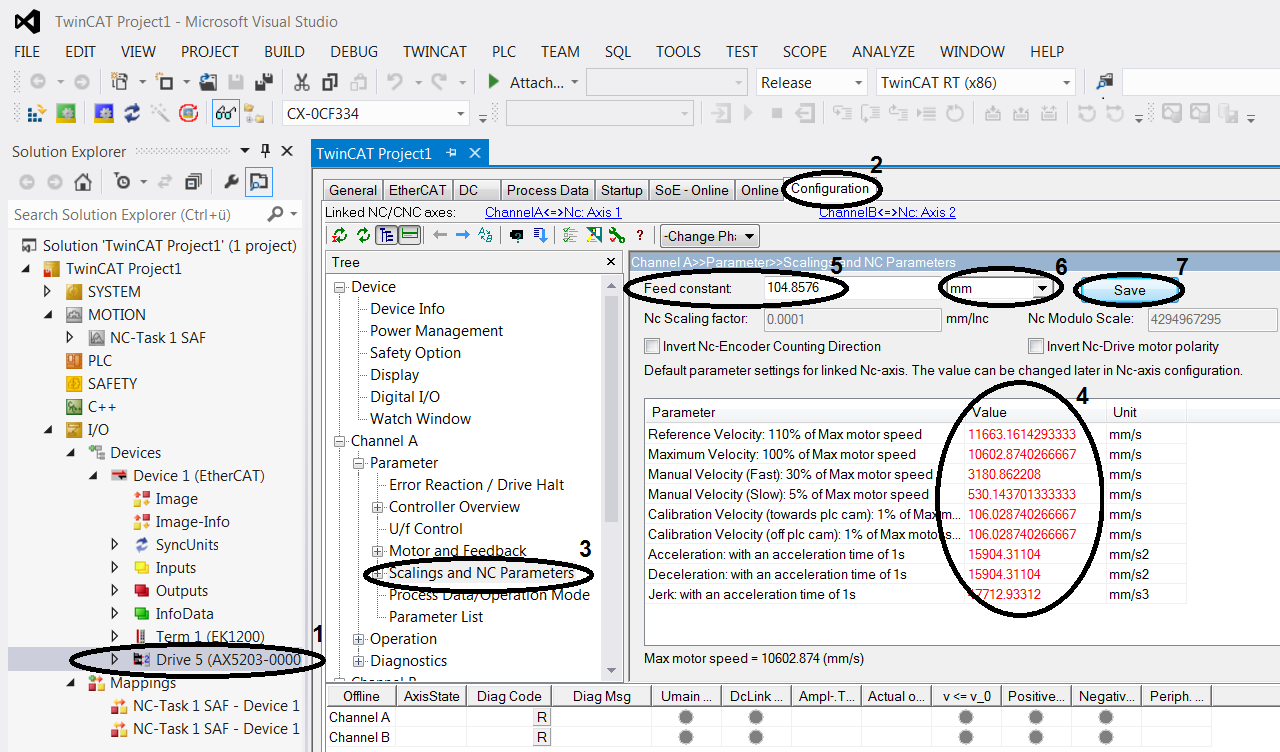Viewport: 1280px width, 752px height.
Task: Open the Release configuration dropdown
Action: [858, 83]
